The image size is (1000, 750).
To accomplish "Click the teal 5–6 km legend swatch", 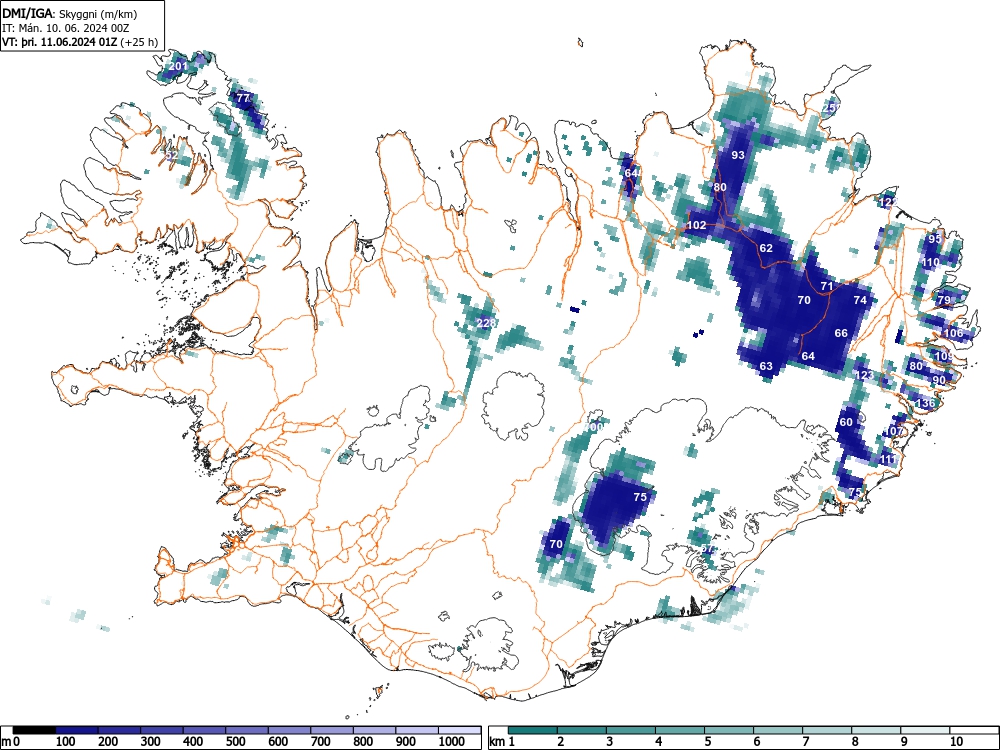I will [x=728, y=730].
